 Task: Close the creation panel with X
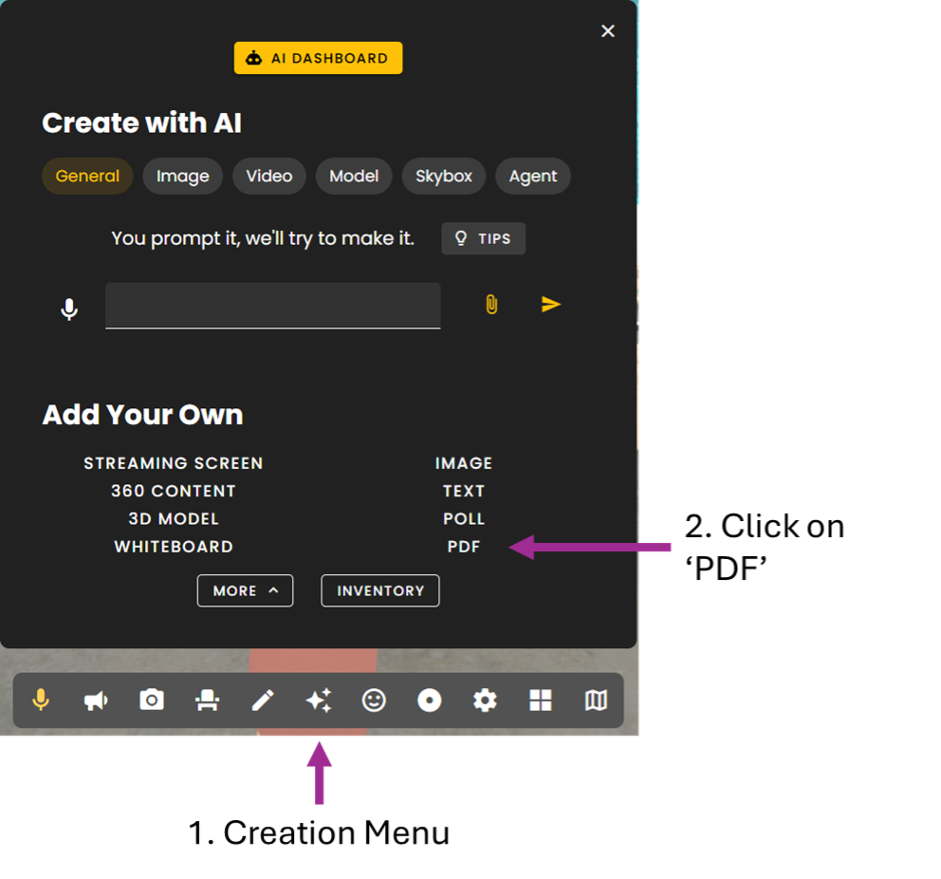point(608,31)
